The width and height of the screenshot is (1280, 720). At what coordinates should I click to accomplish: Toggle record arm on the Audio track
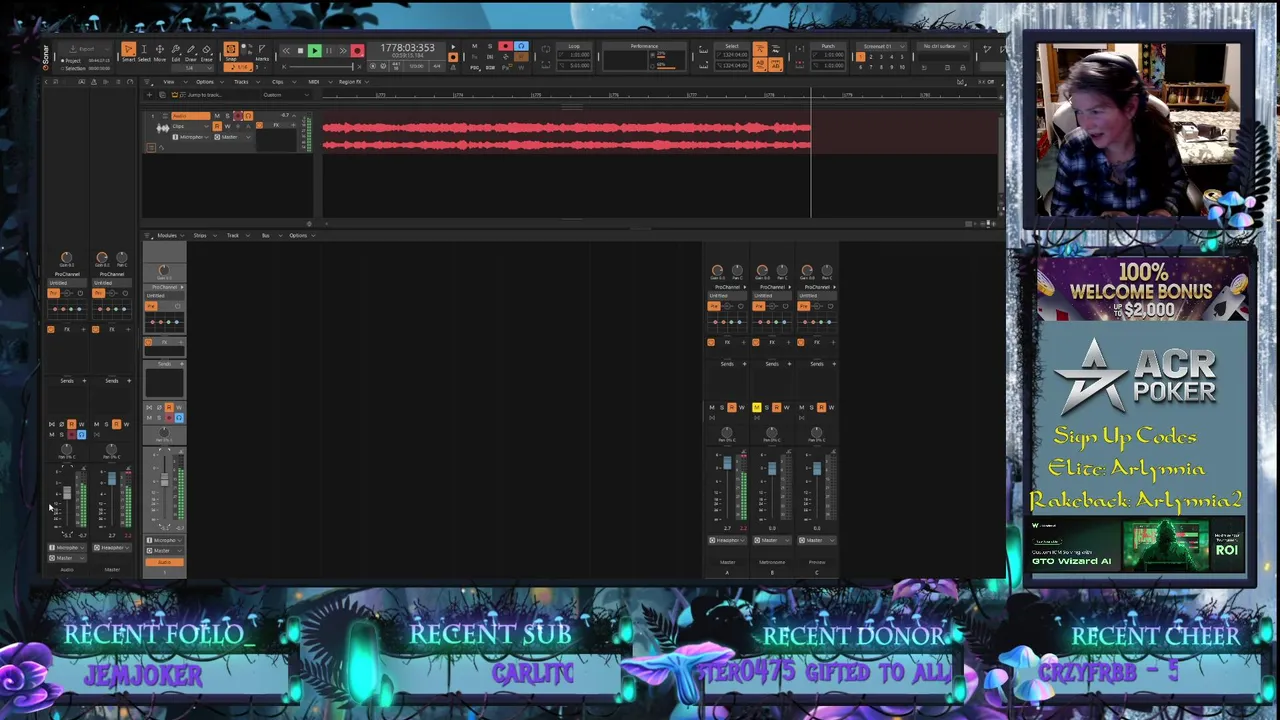pos(238,117)
